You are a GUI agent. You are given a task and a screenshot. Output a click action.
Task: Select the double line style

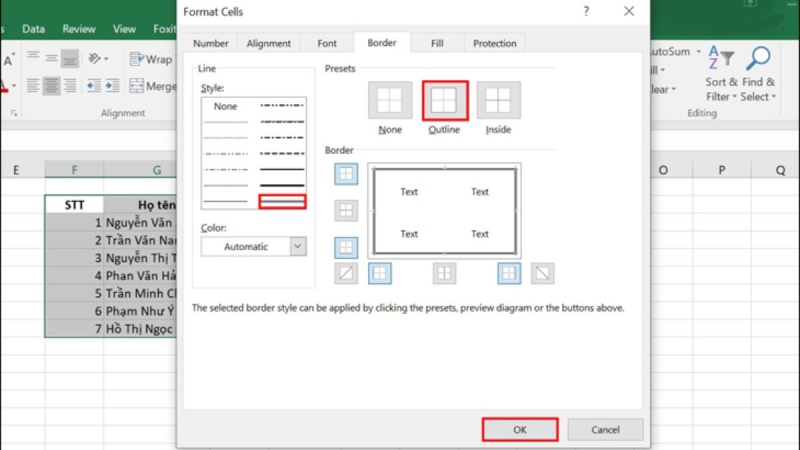pyautogui.click(x=282, y=202)
